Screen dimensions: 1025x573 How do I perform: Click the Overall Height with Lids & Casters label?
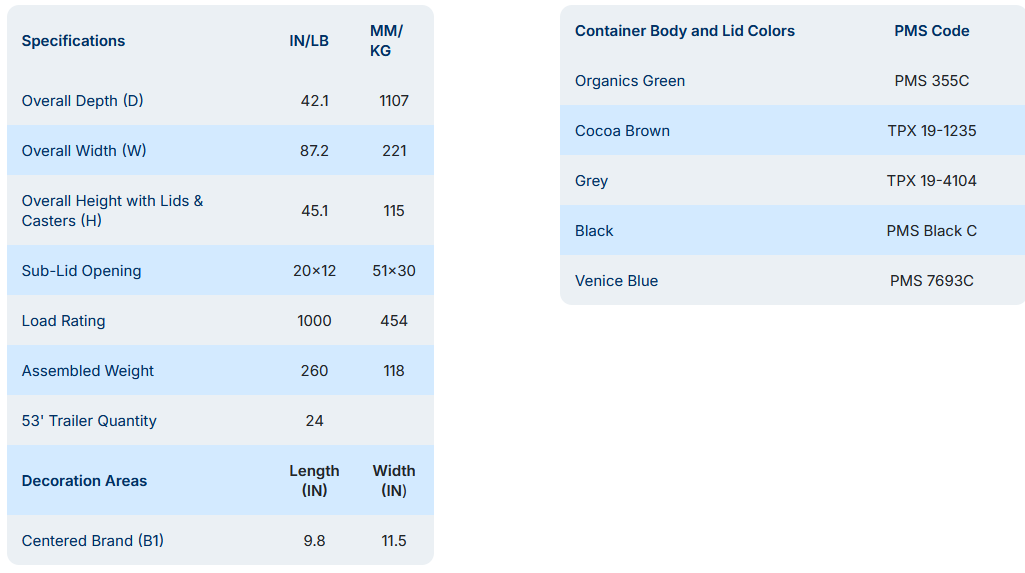tap(112, 210)
